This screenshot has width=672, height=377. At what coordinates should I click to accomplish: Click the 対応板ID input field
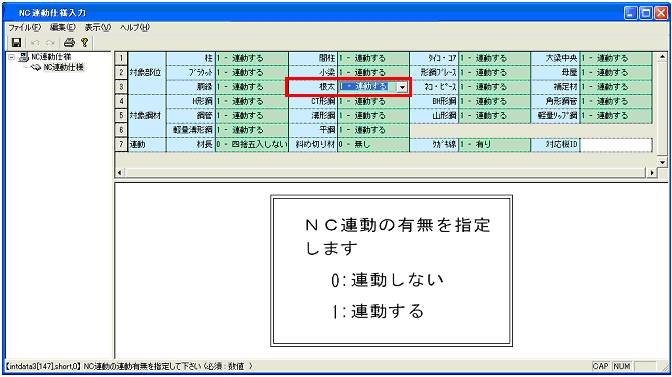[x=616, y=144]
